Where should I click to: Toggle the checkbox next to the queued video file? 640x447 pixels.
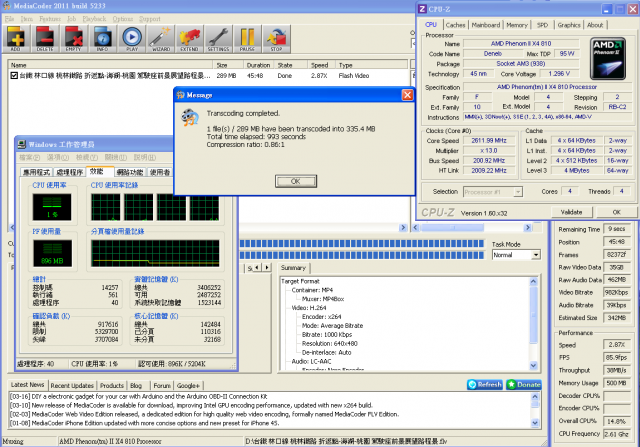14,76
